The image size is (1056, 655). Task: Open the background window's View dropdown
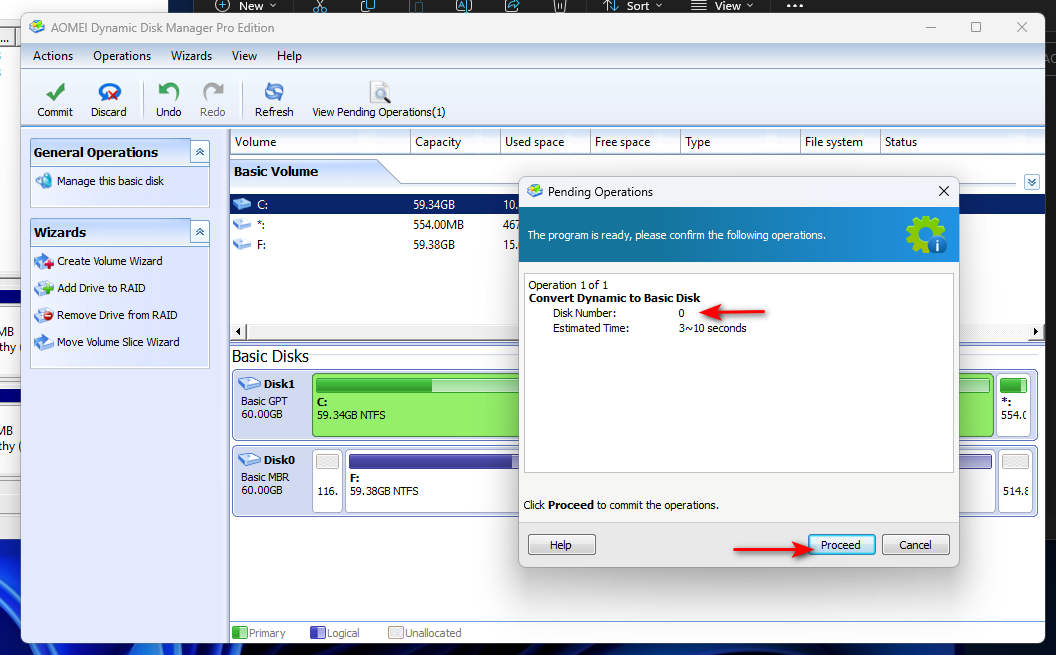click(x=722, y=6)
